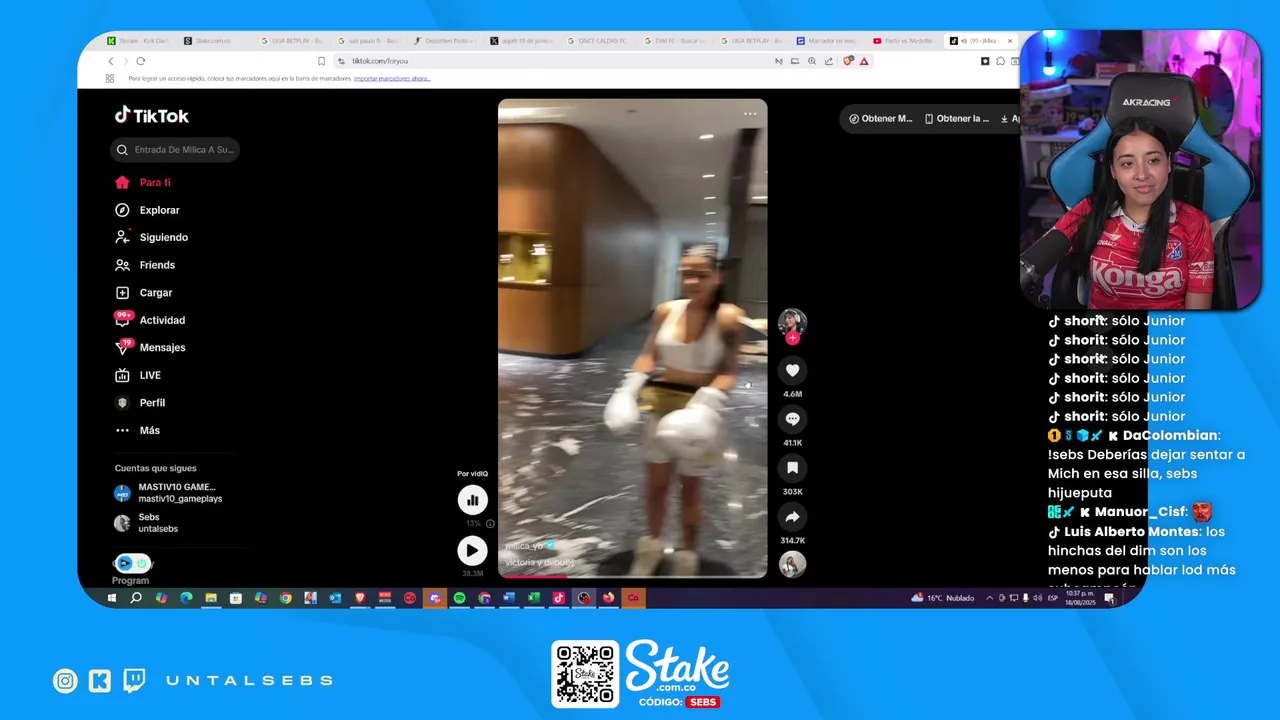Open the taskbar clock showing 10:37 p. m.
The height and width of the screenshot is (720, 1280).
click(x=1079, y=598)
